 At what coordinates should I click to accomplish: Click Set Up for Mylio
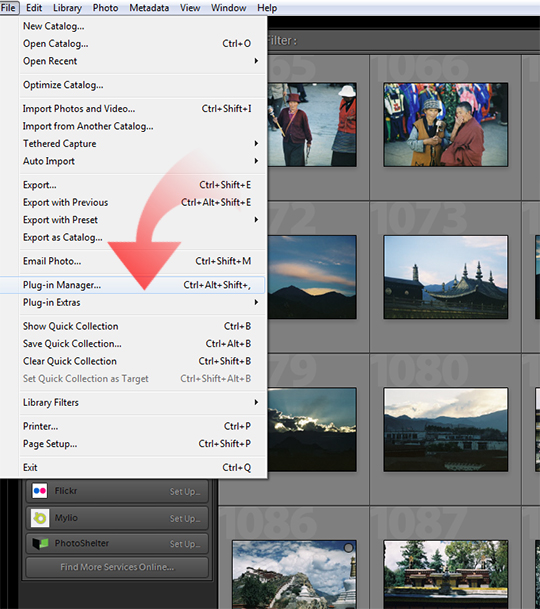click(x=185, y=518)
